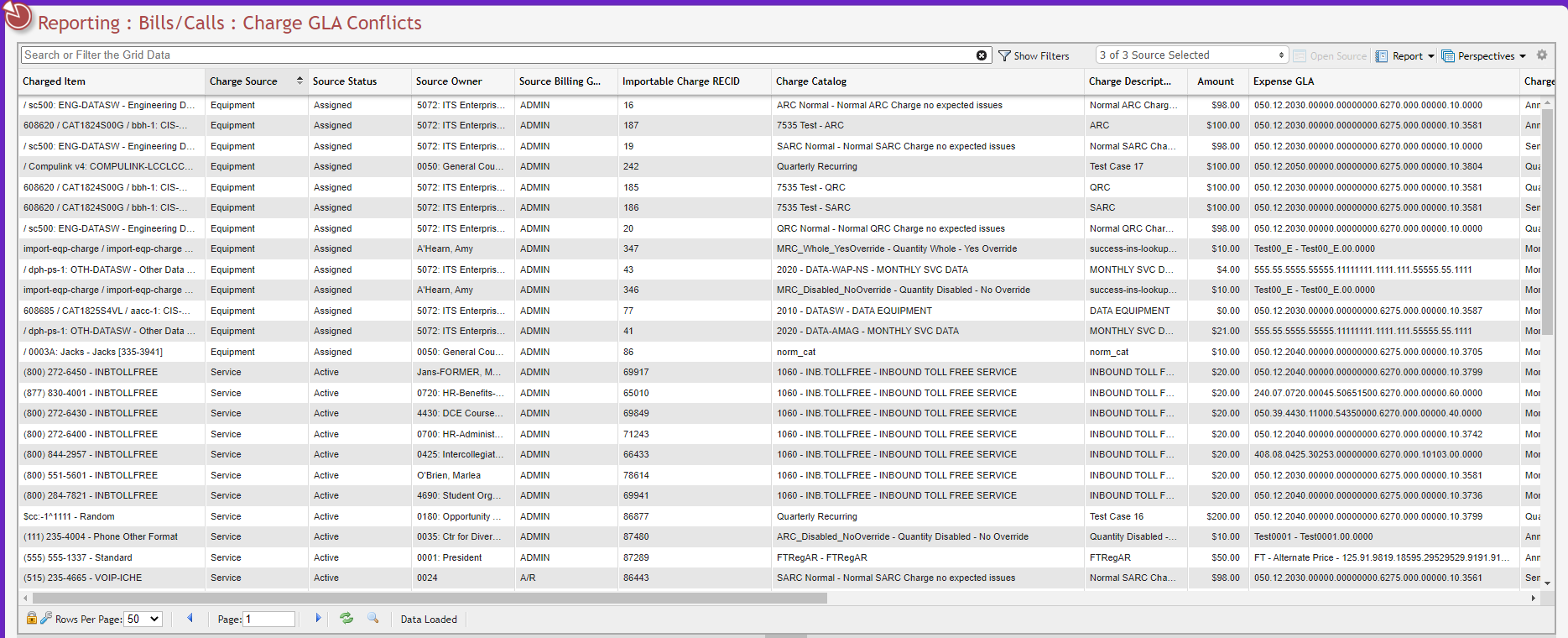The width and height of the screenshot is (1568, 638).
Task: Click the magnifying glass icon in footer
Action: 373,619
